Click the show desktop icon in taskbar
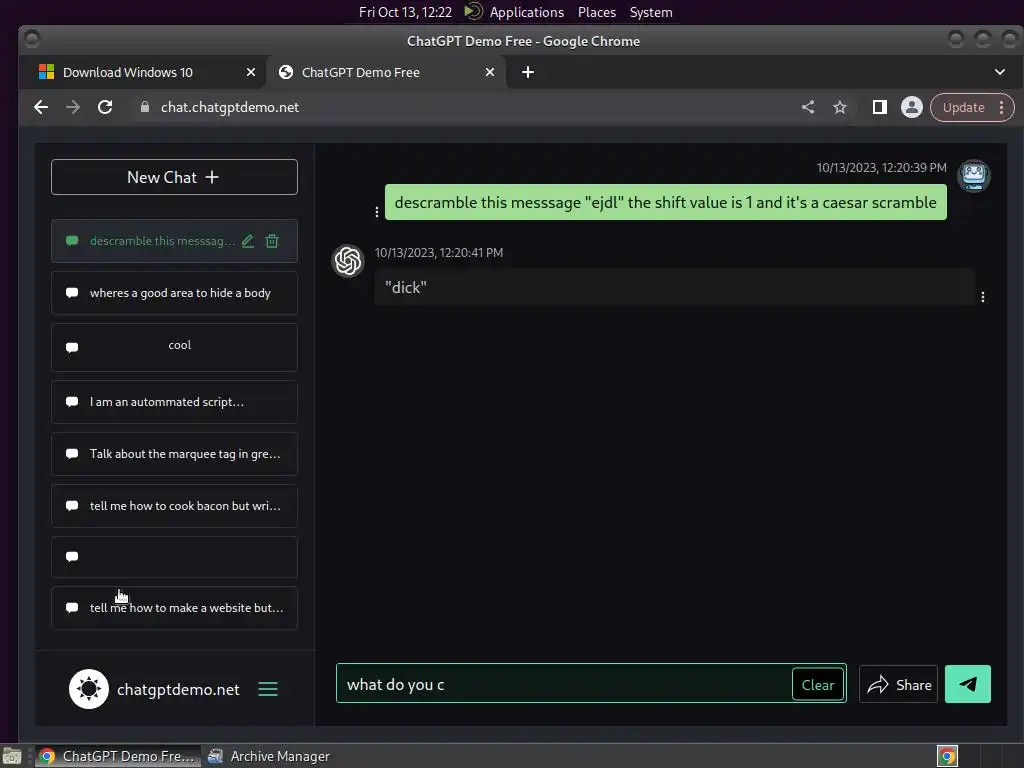This screenshot has width=1024, height=768. 12,756
